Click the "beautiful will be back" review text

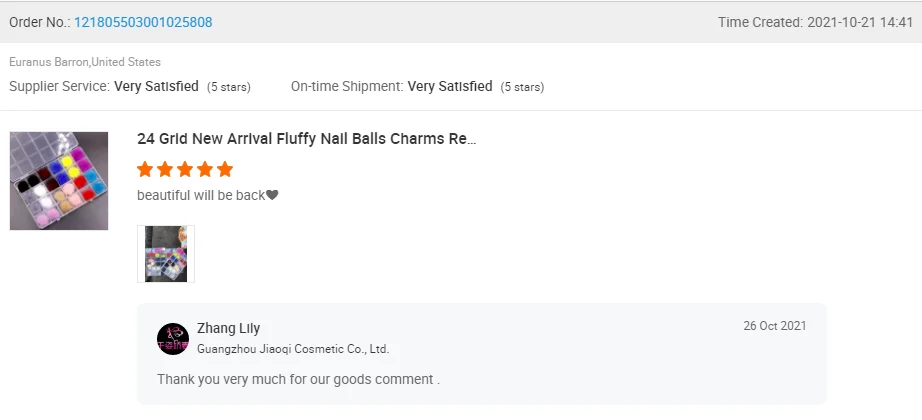tap(200, 195)
